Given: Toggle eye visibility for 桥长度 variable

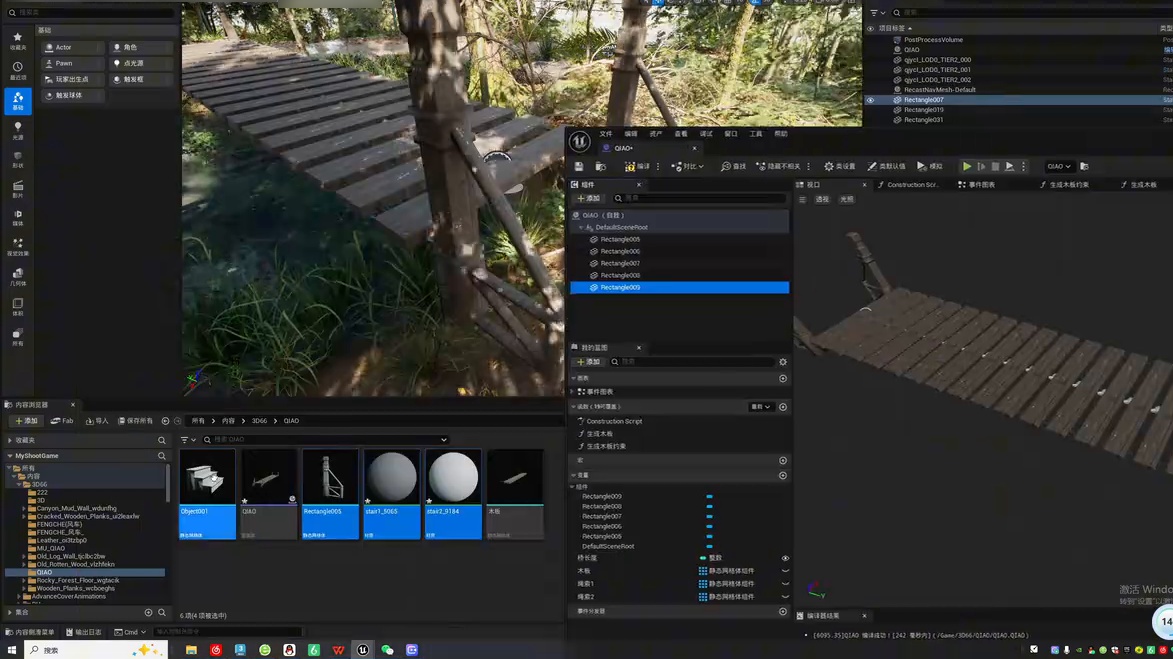Looking at the screenshot, I should [x=785, y=558].
